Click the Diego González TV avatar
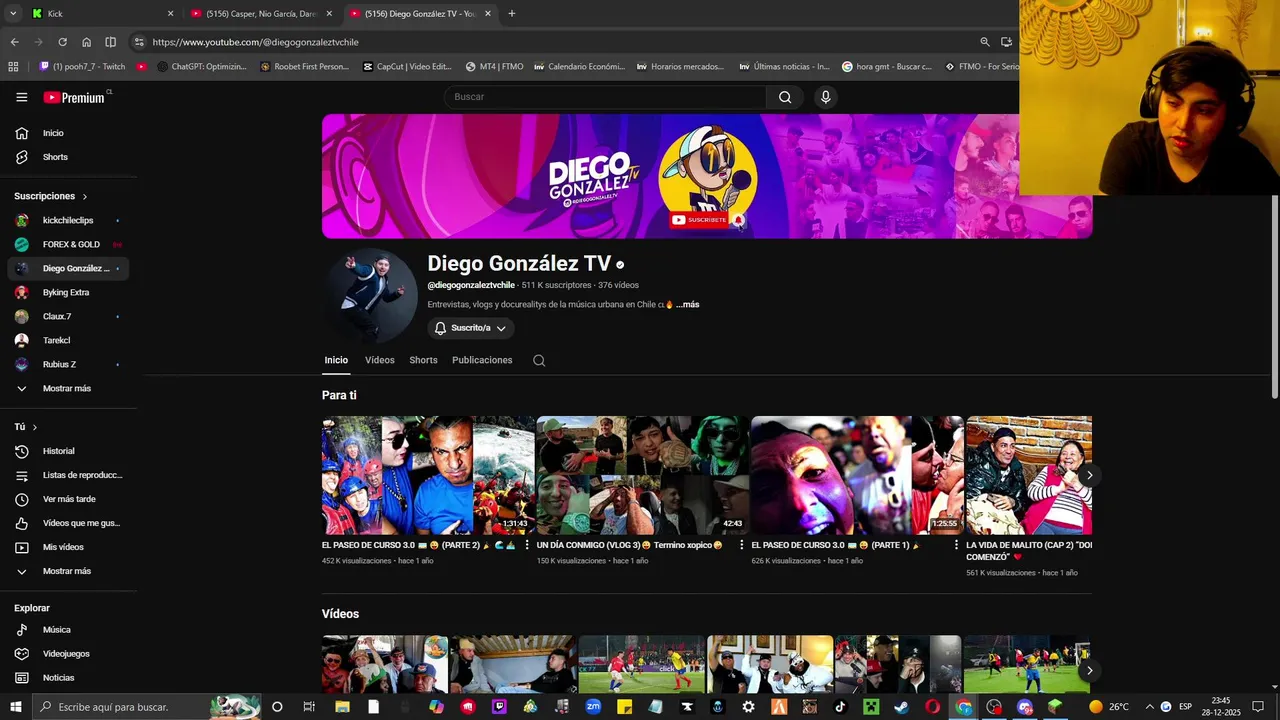 370,296
